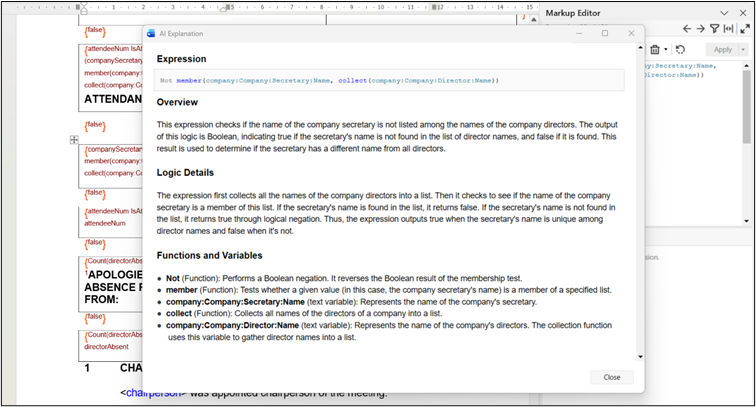Click the fit-width icon in Markup Editor
Screen dimensions: 756x407
click(729, 29)
